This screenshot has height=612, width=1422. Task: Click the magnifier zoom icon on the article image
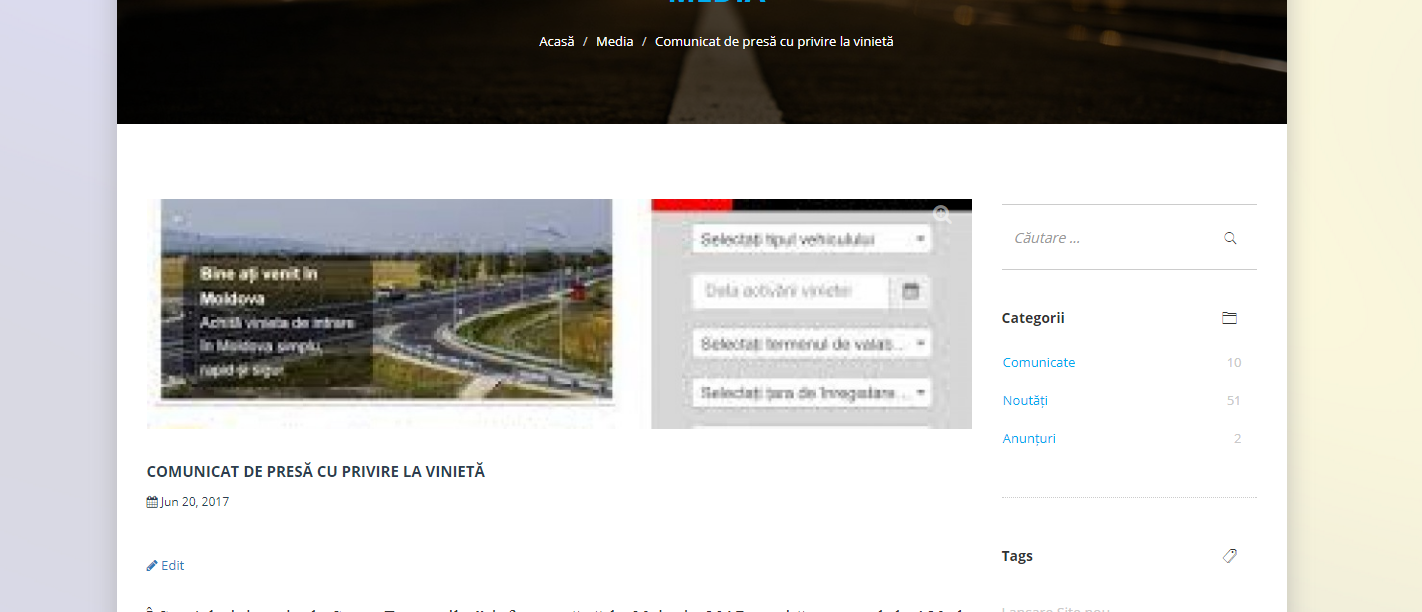942,214
